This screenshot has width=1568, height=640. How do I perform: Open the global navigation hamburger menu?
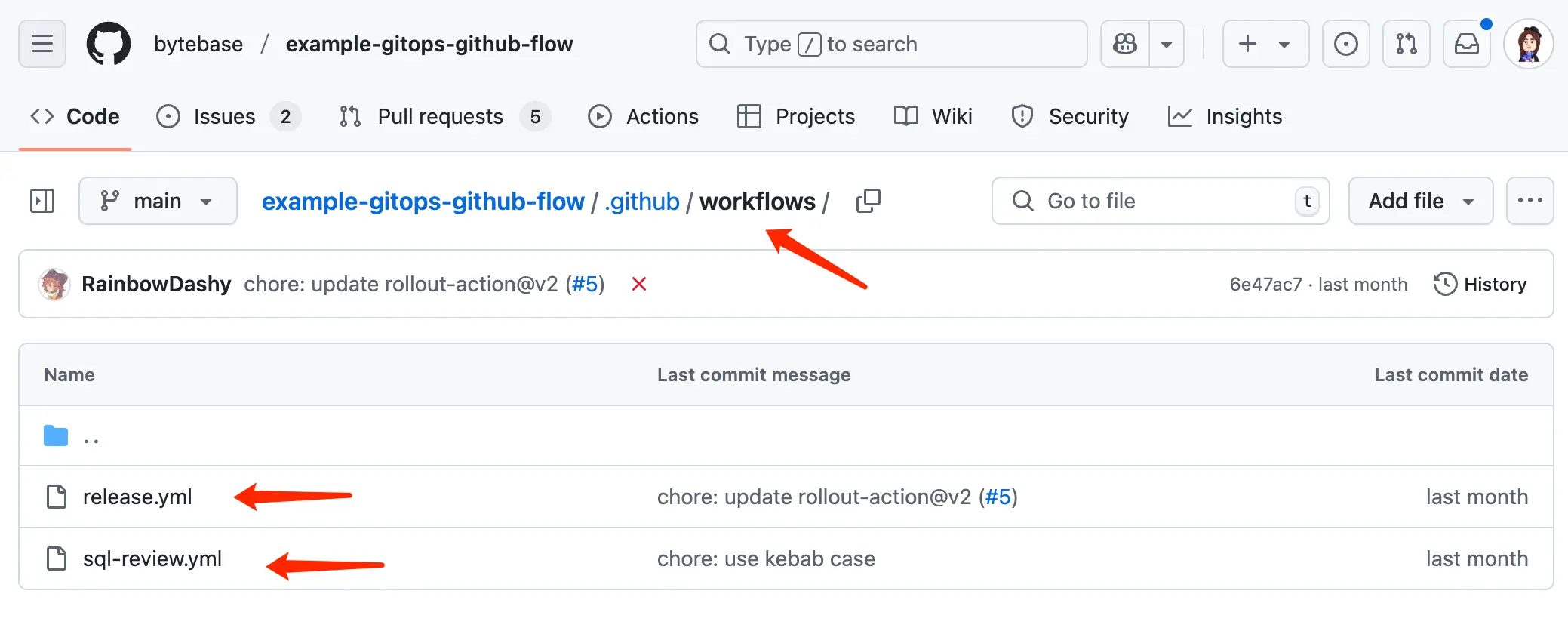tap(42, 43)
